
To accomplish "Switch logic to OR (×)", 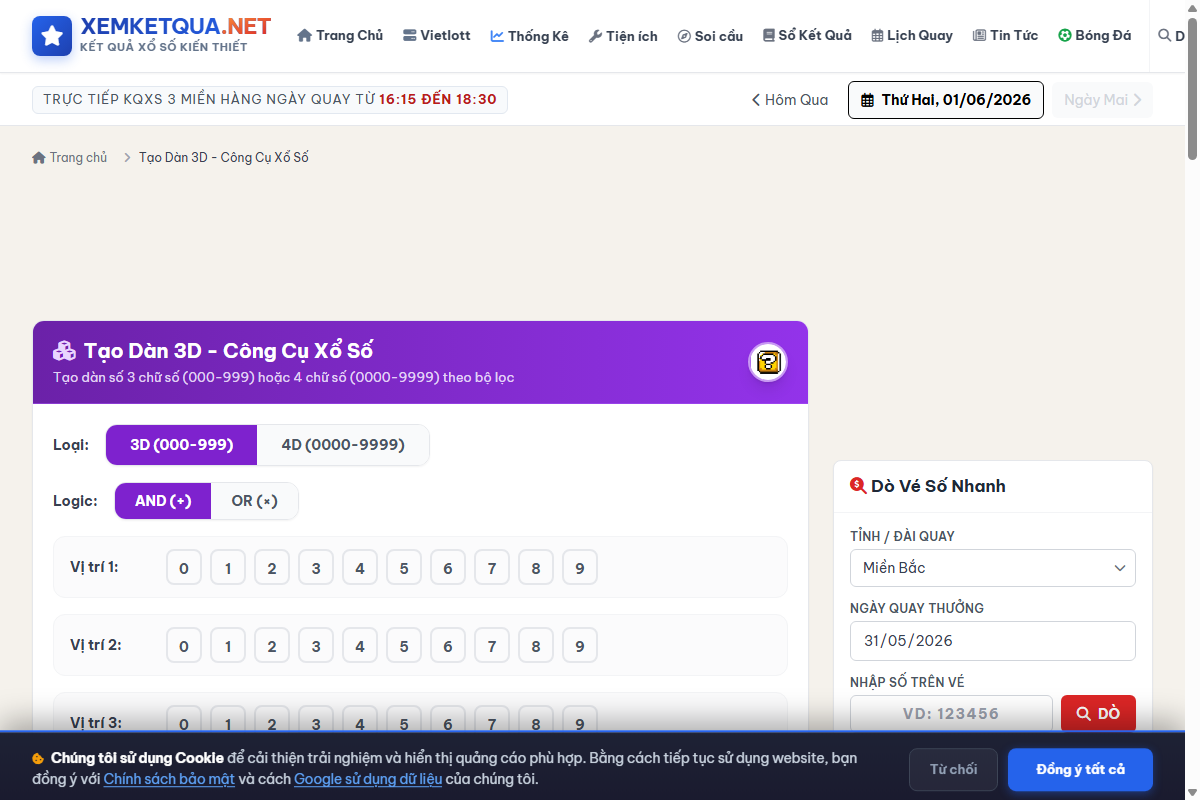I will pos(255,501).
